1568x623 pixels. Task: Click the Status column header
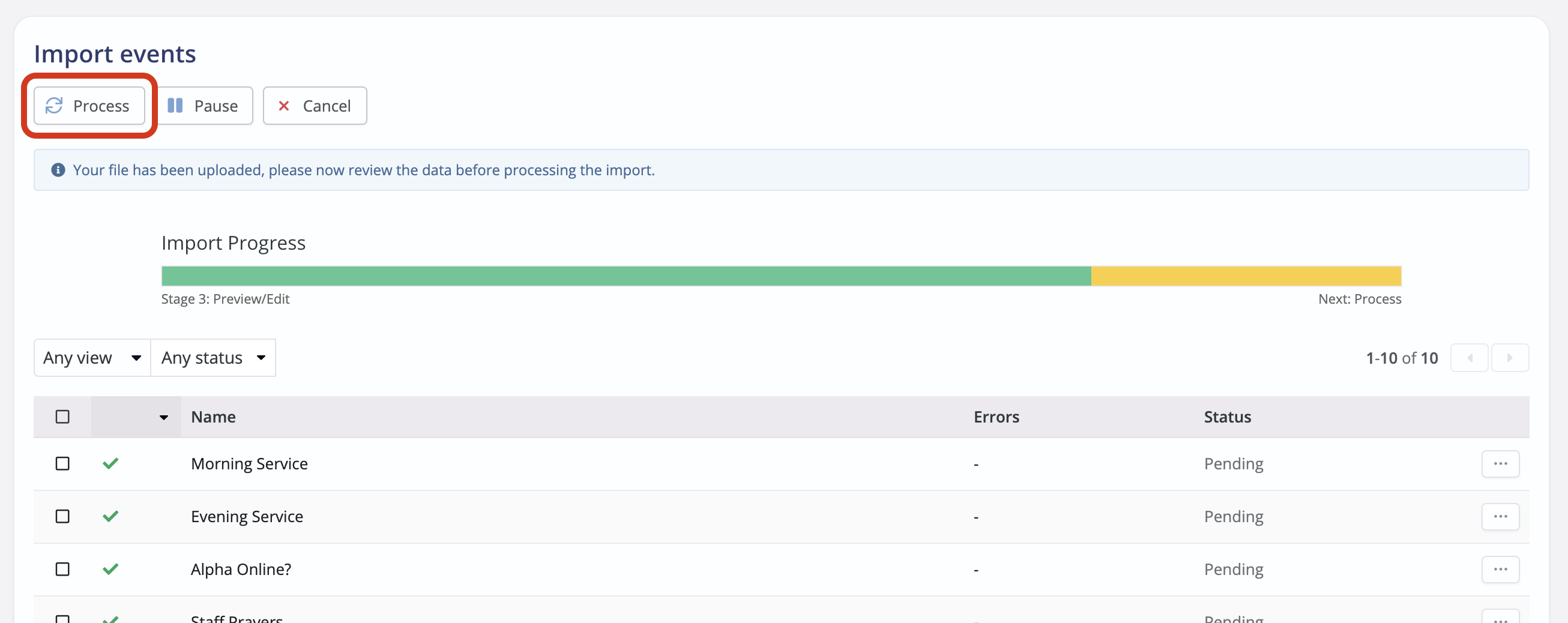pyautogui.click(x=1227, y=417)
